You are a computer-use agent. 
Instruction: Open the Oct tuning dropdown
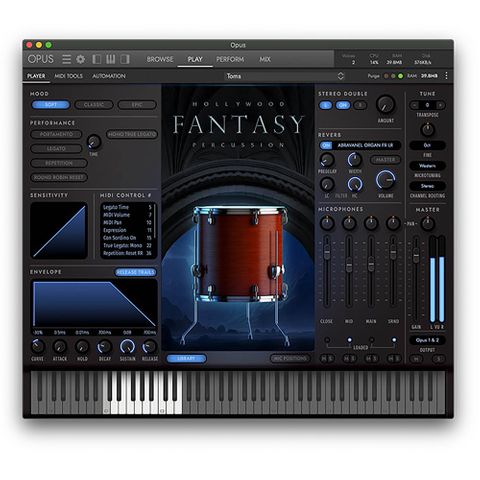(427, 145)
